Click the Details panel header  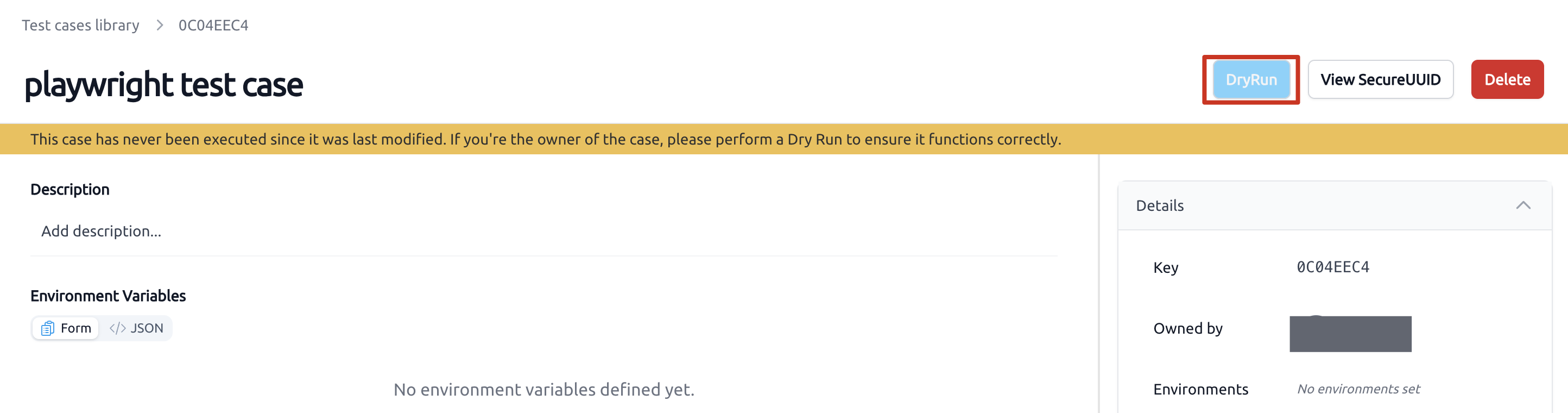[1334, 205]
